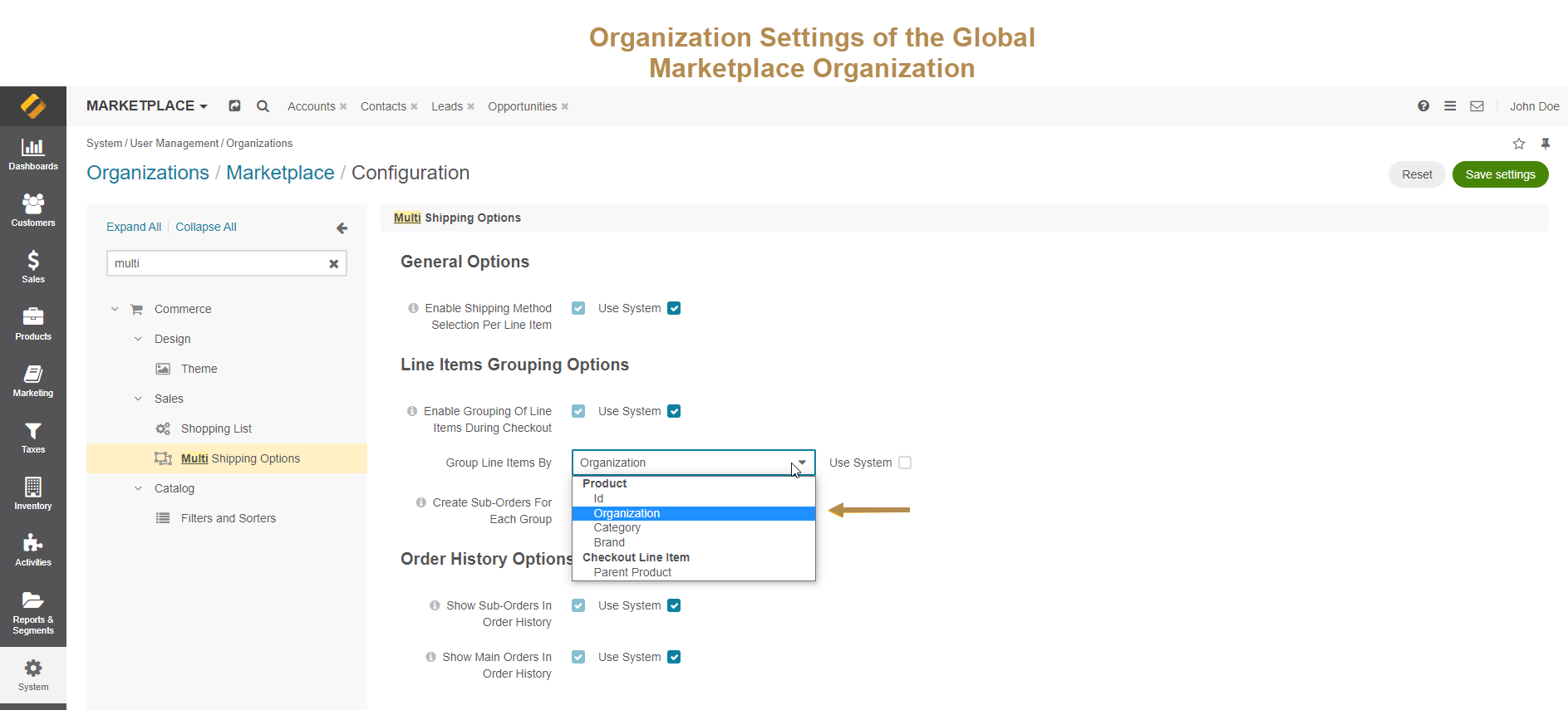Screen dimensions: 1568x710
Task: Collapse the Sales tree node
Action: click(x=138, y=399)
